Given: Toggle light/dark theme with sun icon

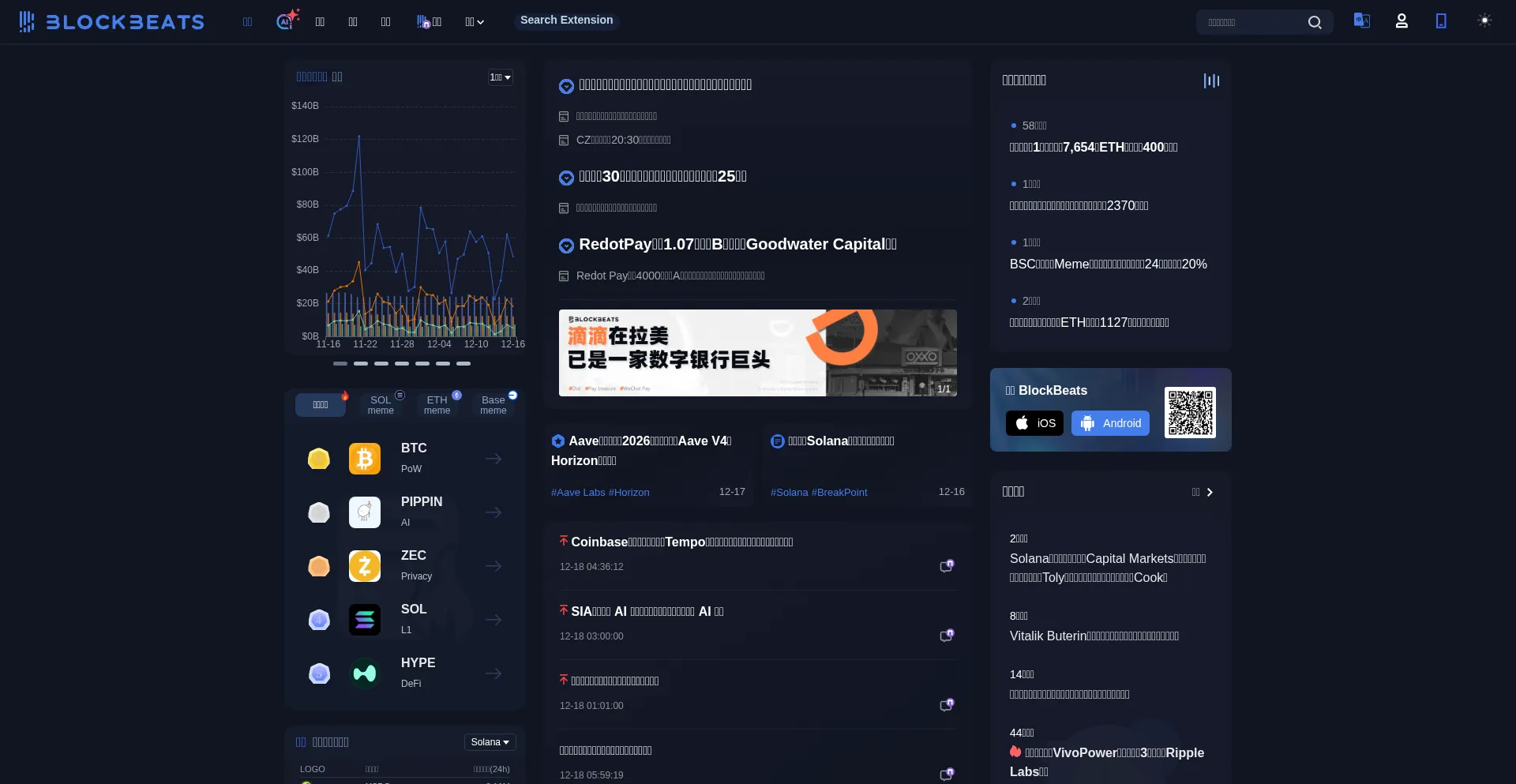Looking at the screenshot, I should coord(1484,21).
